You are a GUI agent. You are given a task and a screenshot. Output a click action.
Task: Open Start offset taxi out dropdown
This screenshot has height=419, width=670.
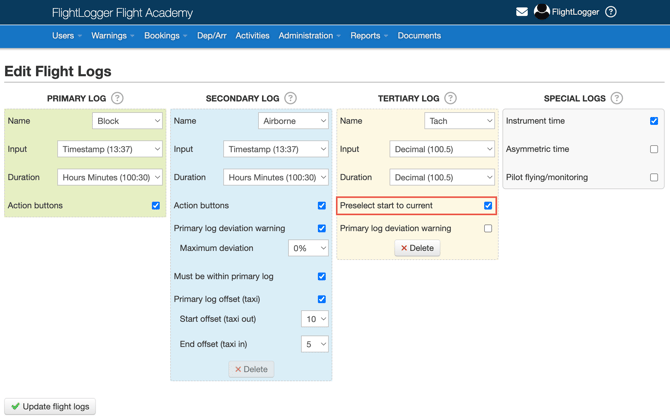[314, 319]
